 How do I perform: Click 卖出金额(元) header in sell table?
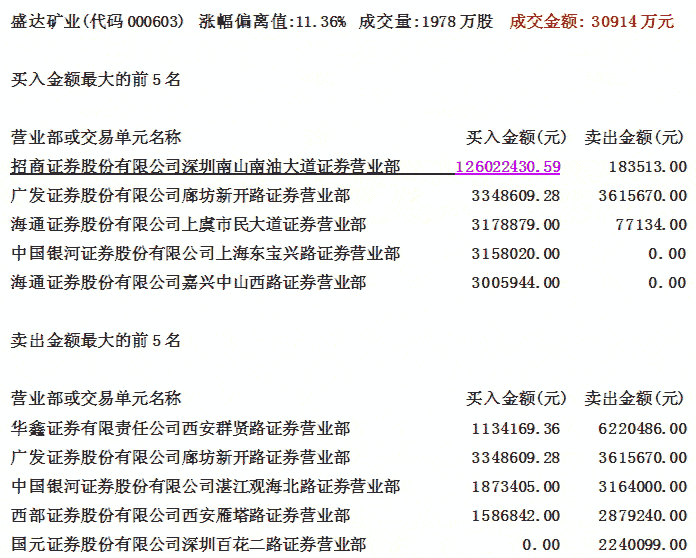634,398
